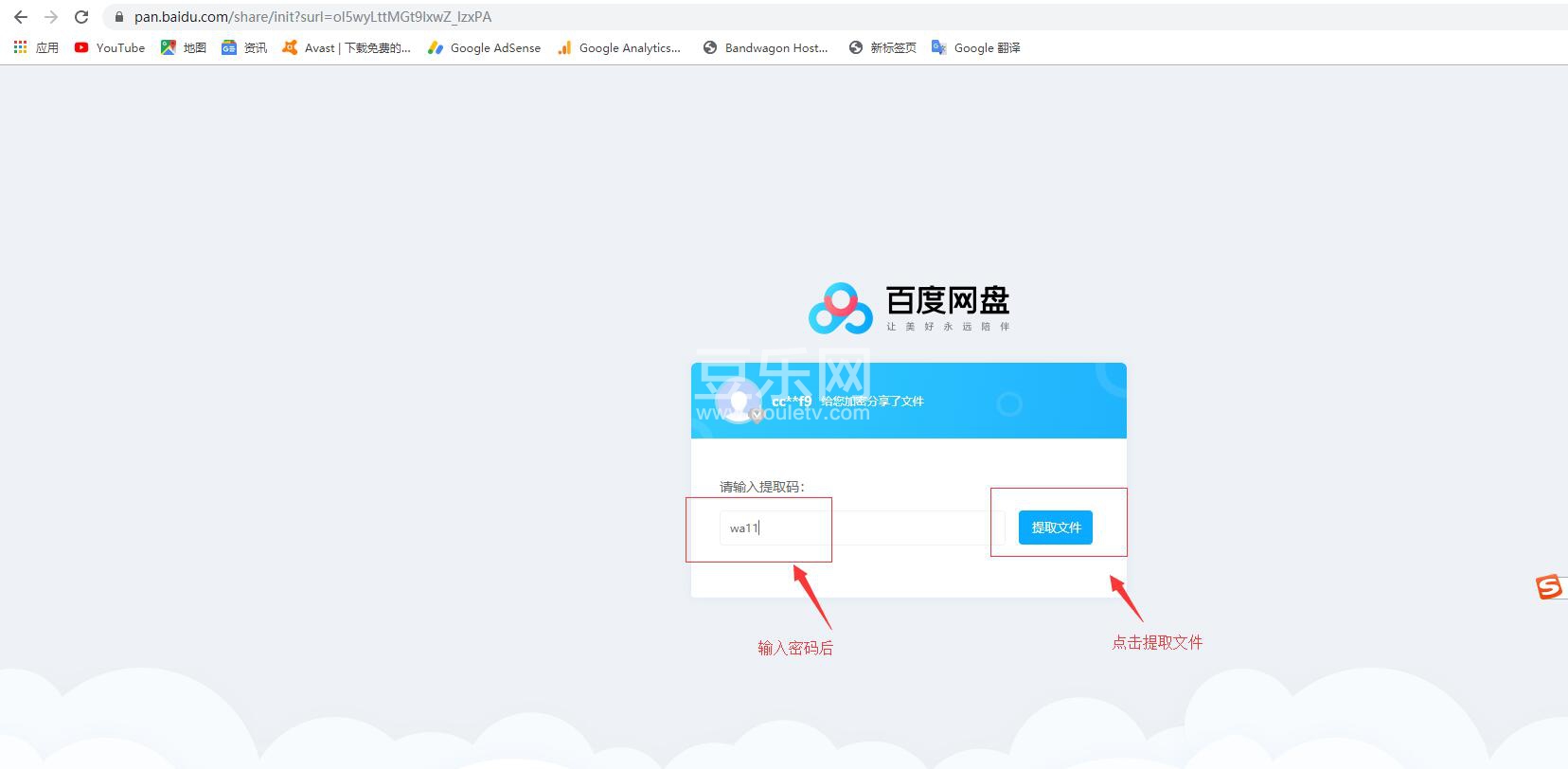
Task: Reload the page with refresh icon
Action: 81,17
